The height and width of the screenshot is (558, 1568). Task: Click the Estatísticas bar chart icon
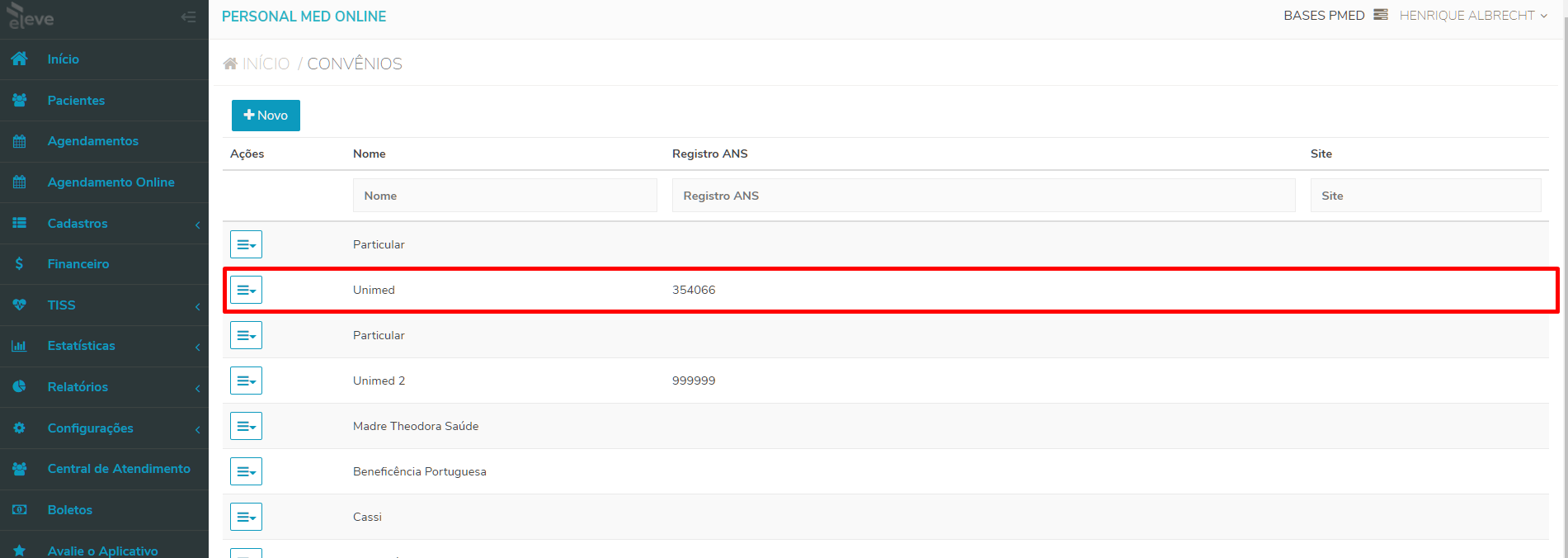pyautogui.click(x=19, y=346)
